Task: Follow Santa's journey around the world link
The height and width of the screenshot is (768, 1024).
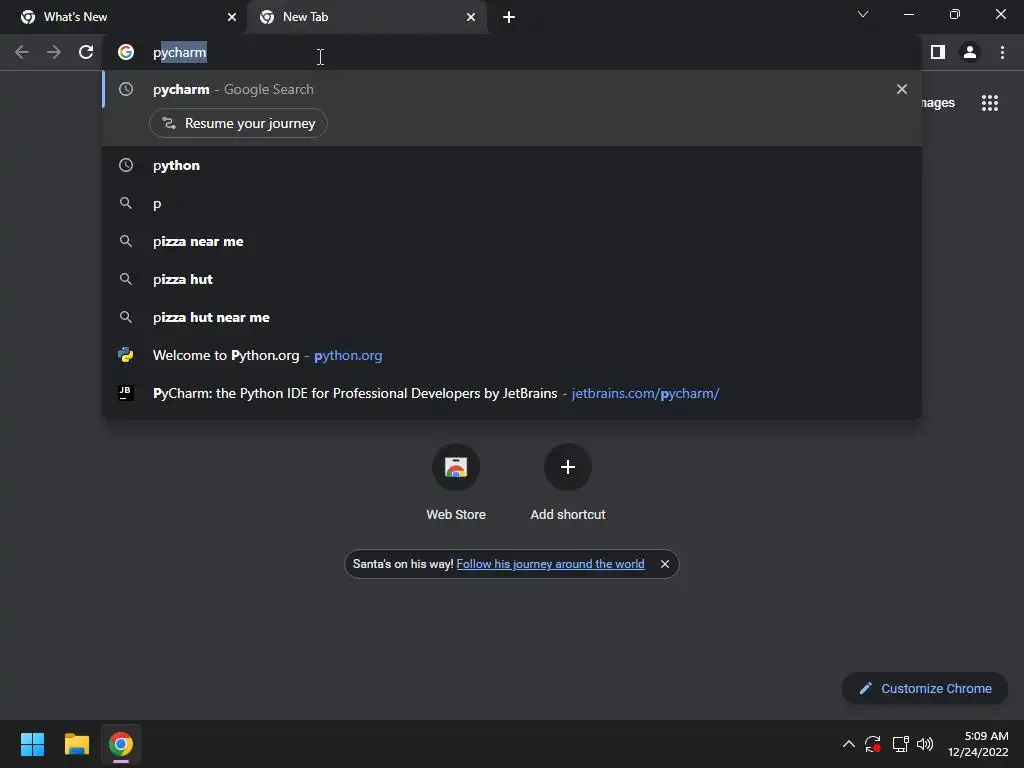Action: [551, 564]
